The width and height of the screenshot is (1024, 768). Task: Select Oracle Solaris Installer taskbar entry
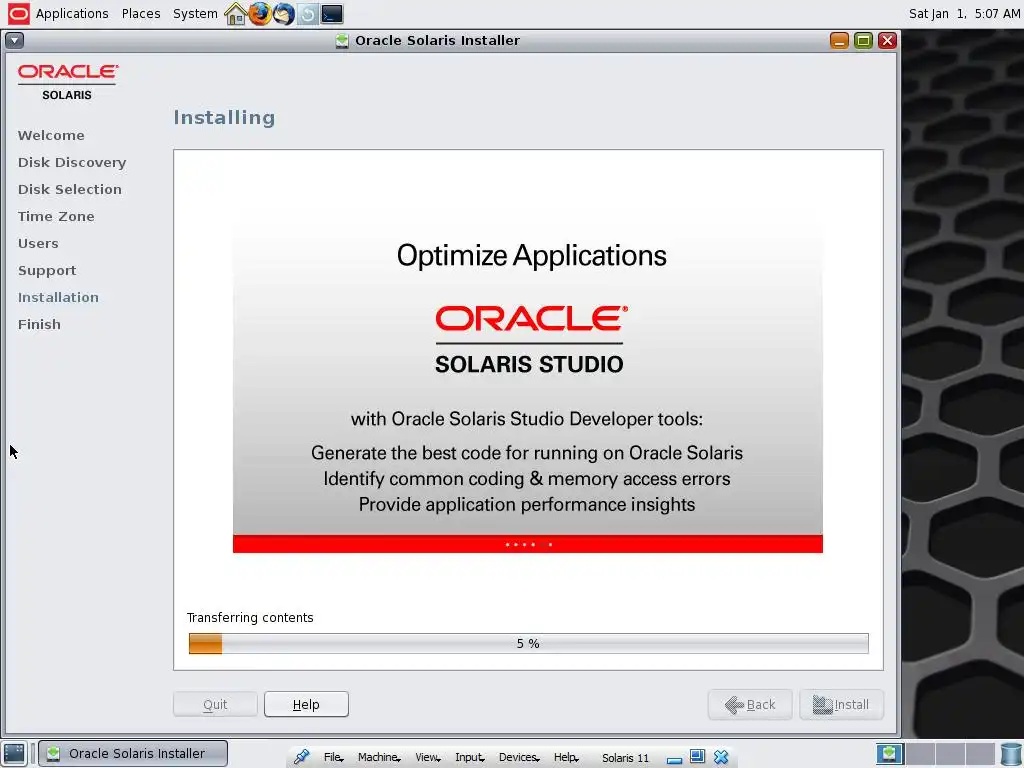pyautogui.click(x=133, y=753)
